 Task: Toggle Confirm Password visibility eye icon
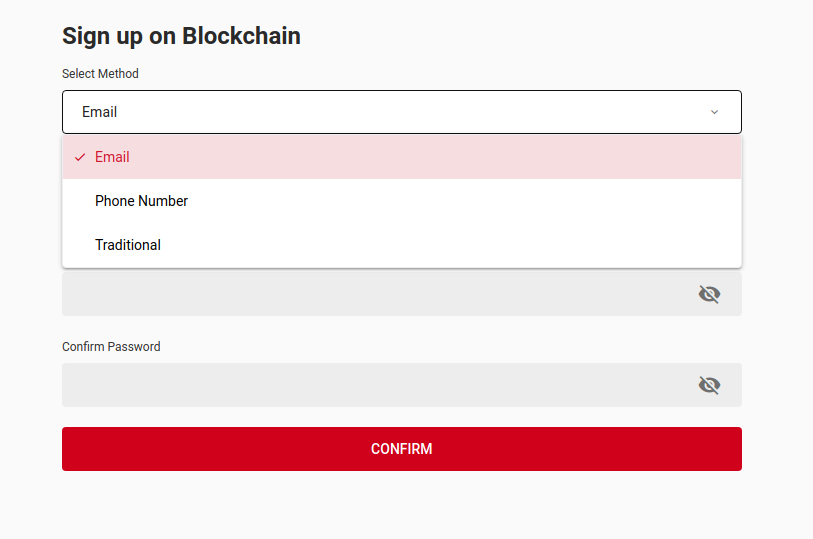pos(709,385)
